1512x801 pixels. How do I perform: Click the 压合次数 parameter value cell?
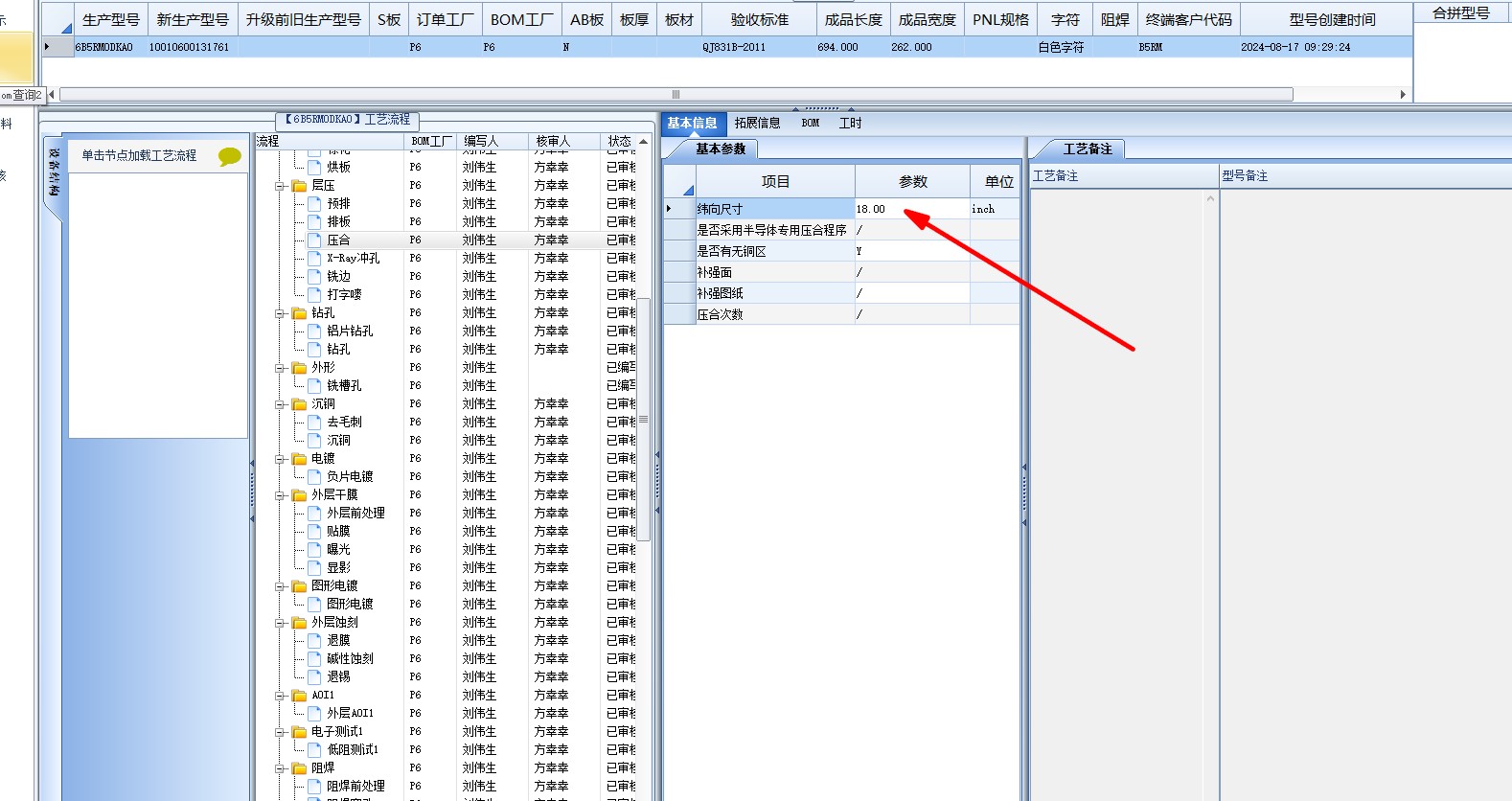pos(911,314)
